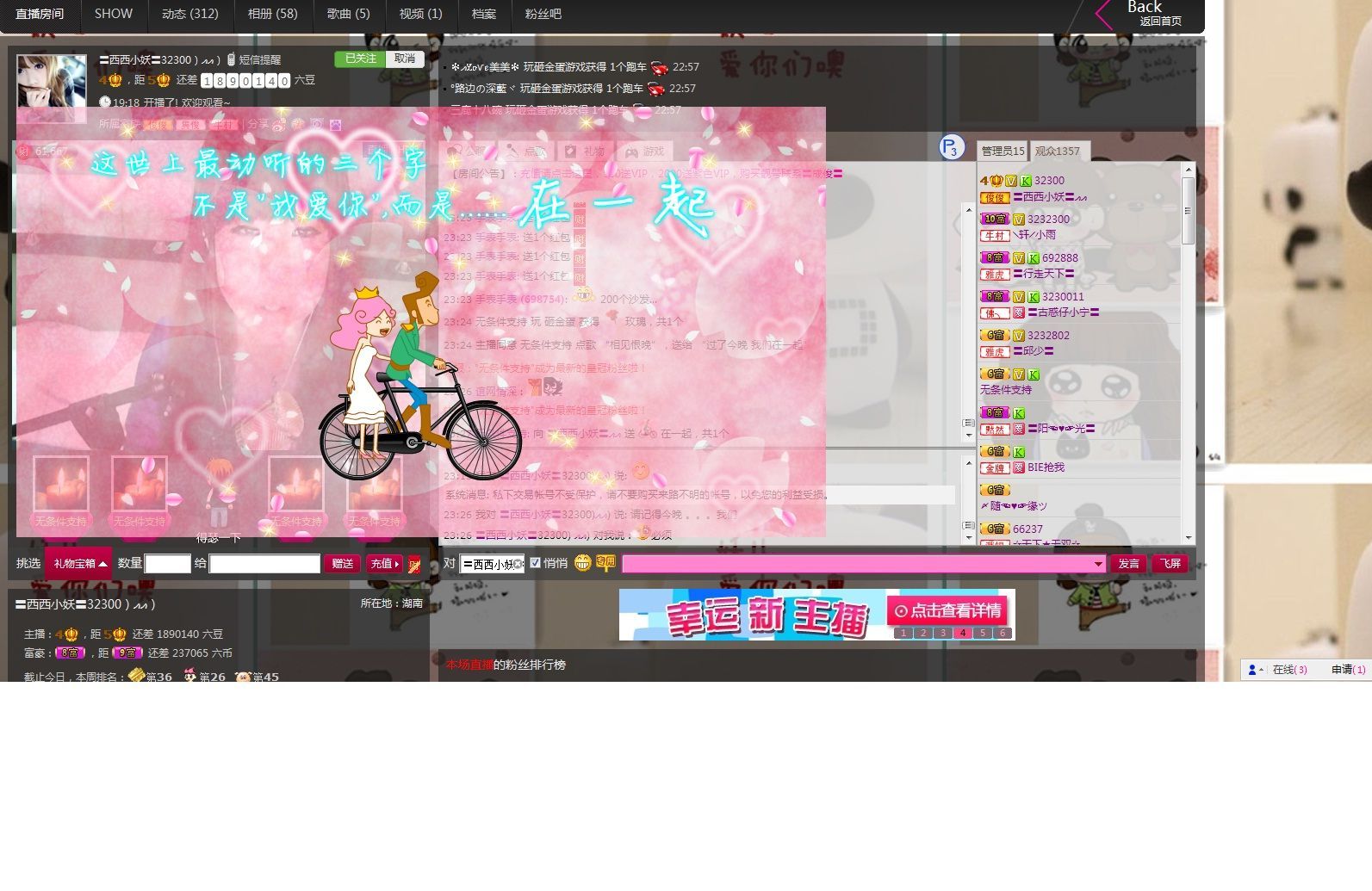Select user 3232300 in audience list
This screenshot has height=891, width=1372.
[x=1079, y=227]
